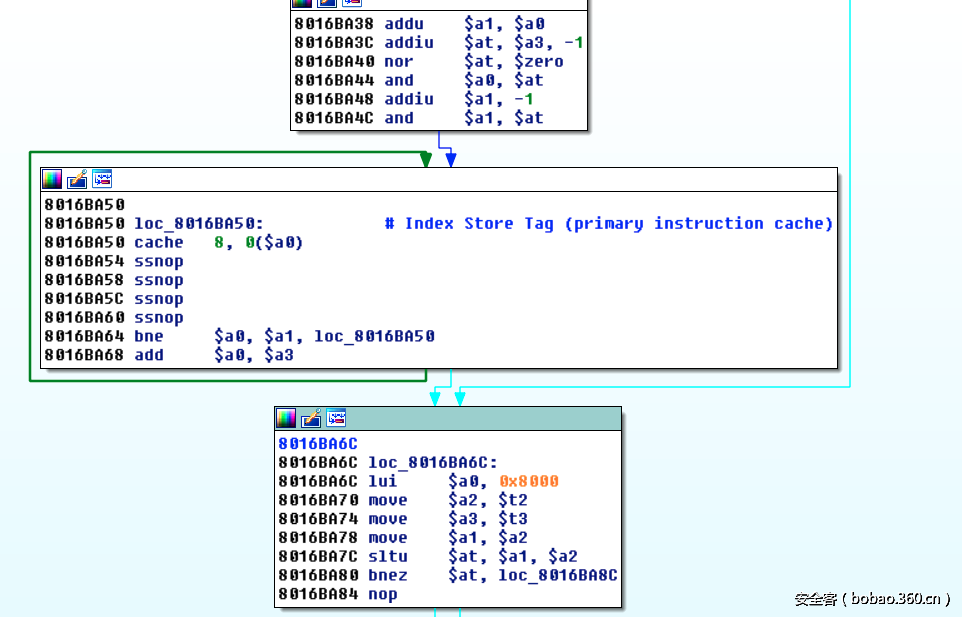Screen dimensions: 965x617
Task: Select the loc_8016BA6C: label line
Action: [x=433, y=462]
